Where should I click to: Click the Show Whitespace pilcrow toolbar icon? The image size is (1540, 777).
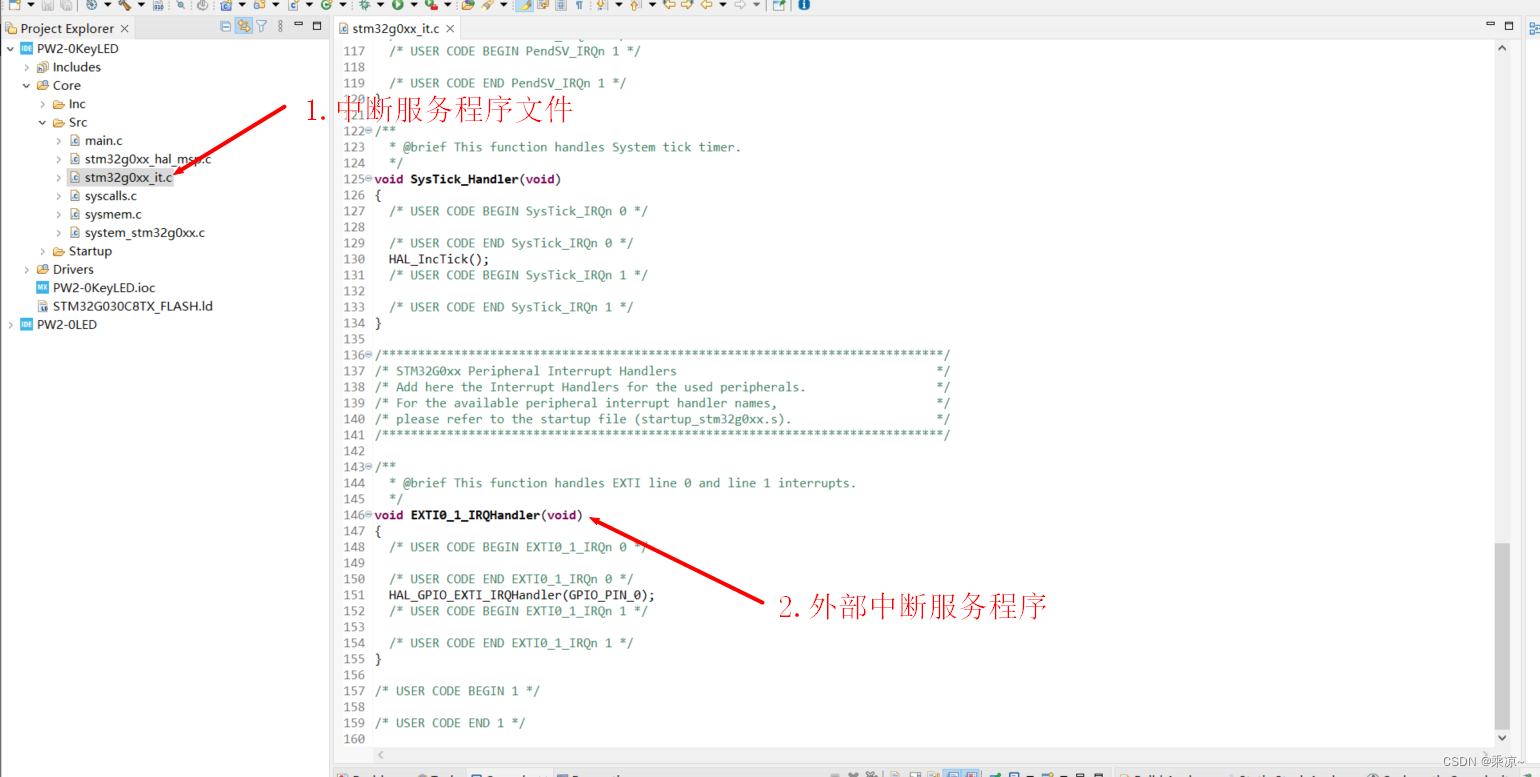point(578,5)
